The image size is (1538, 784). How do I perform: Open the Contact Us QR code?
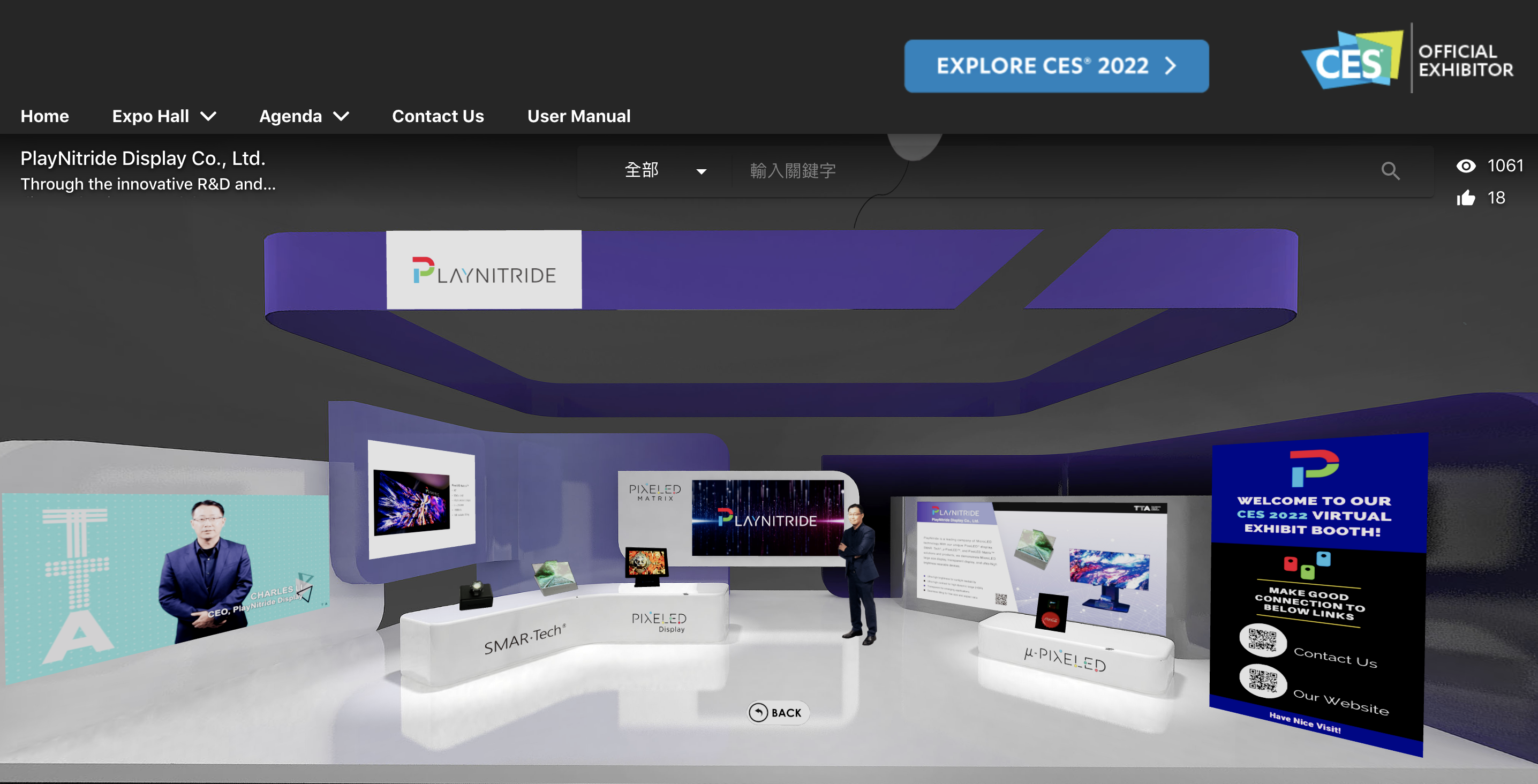[x=1262, y=639]
